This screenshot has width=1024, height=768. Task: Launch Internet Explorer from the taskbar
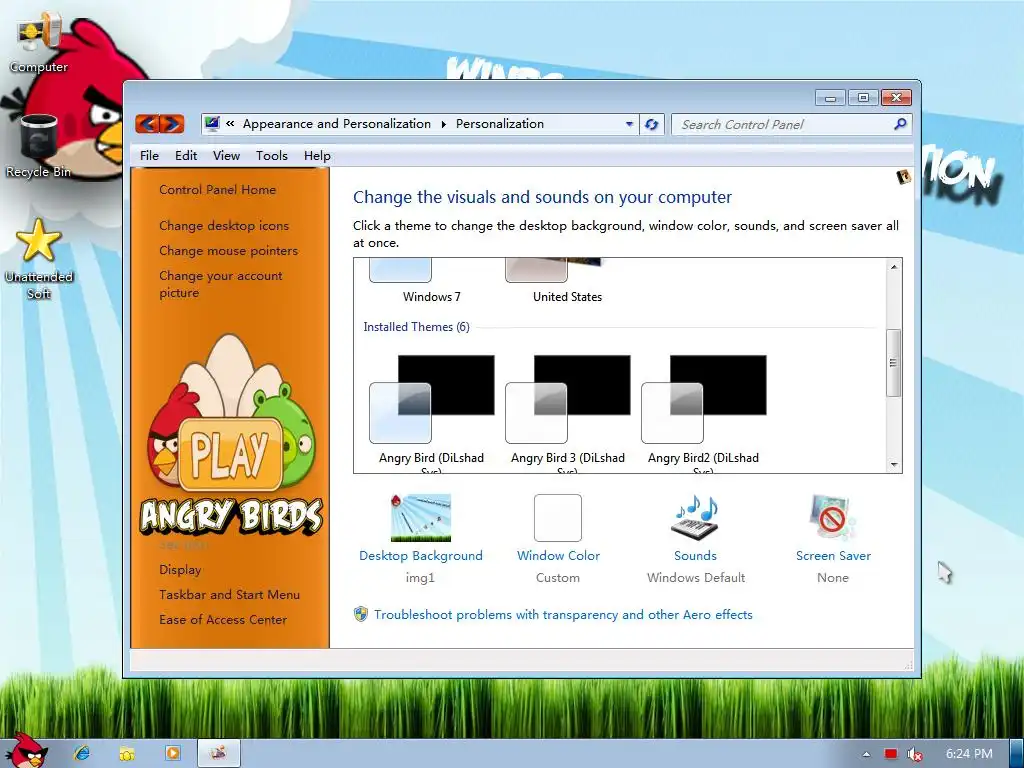click(82, 753)
